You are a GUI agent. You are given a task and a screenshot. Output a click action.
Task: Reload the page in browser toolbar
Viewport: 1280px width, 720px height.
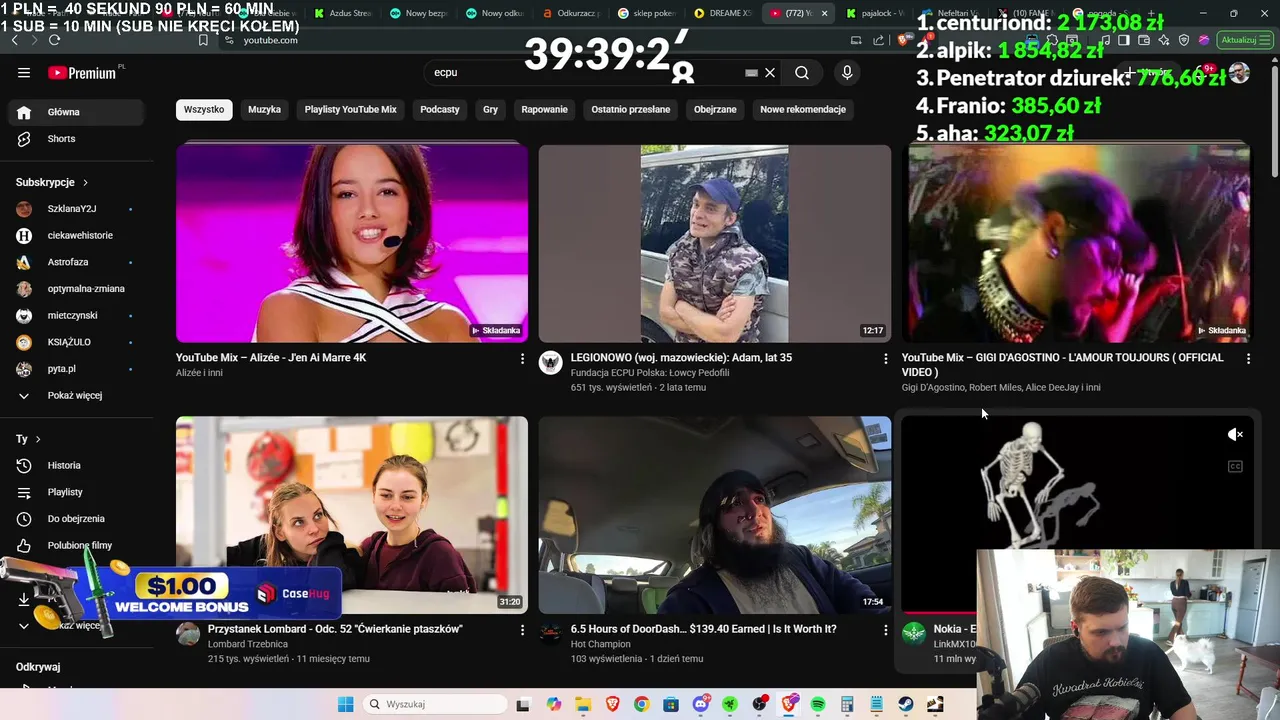point(54,40)
